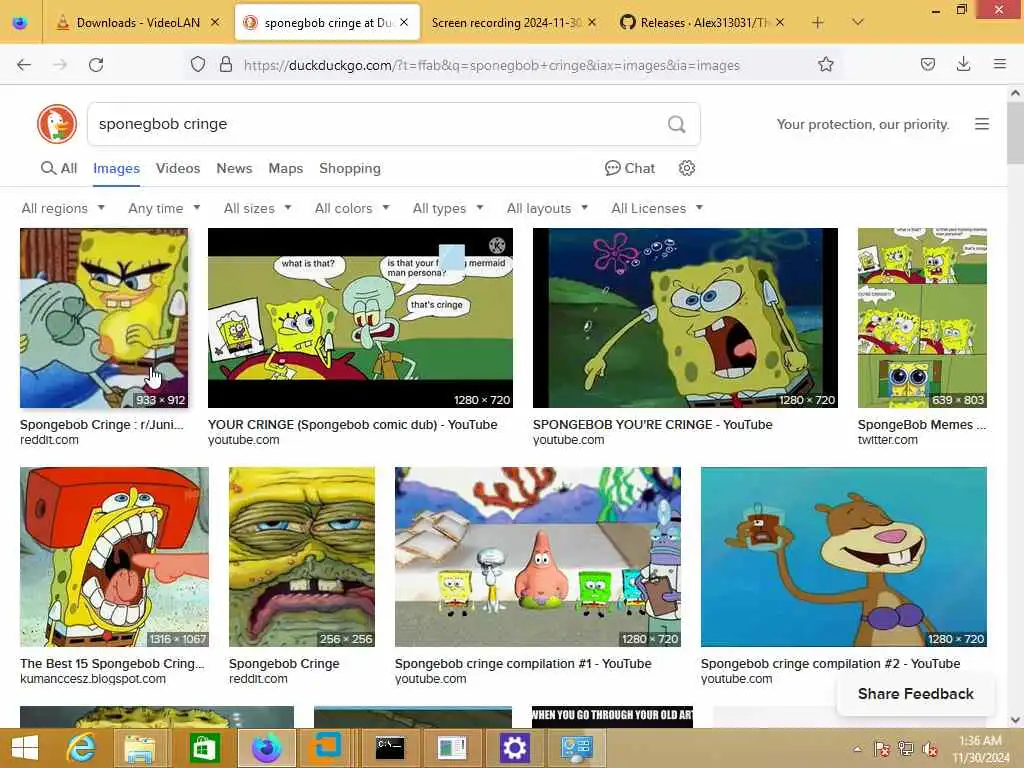Viewport: 1024px width, 768px height.
Task: Expand the All types filter
Action: (x=448, y=208)
